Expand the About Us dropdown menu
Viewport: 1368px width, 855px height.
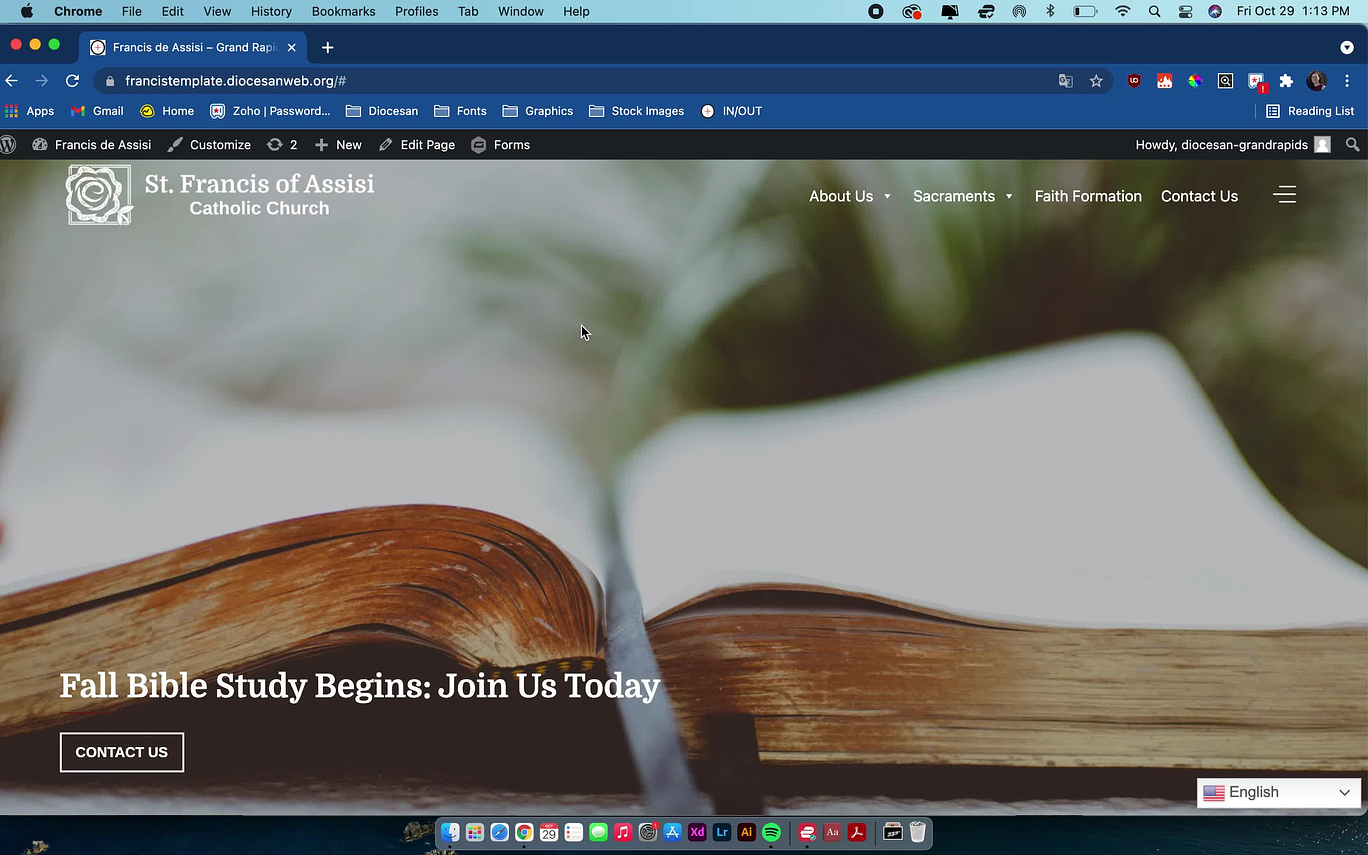point(850,196)
